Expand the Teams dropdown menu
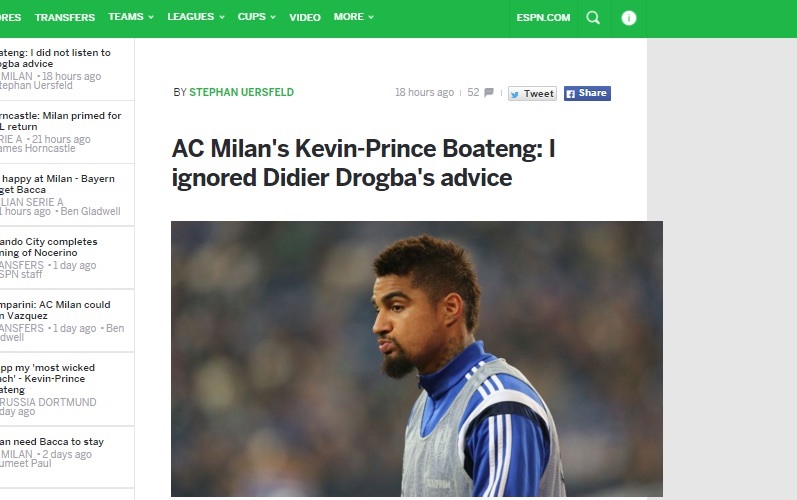 (131, 17)
